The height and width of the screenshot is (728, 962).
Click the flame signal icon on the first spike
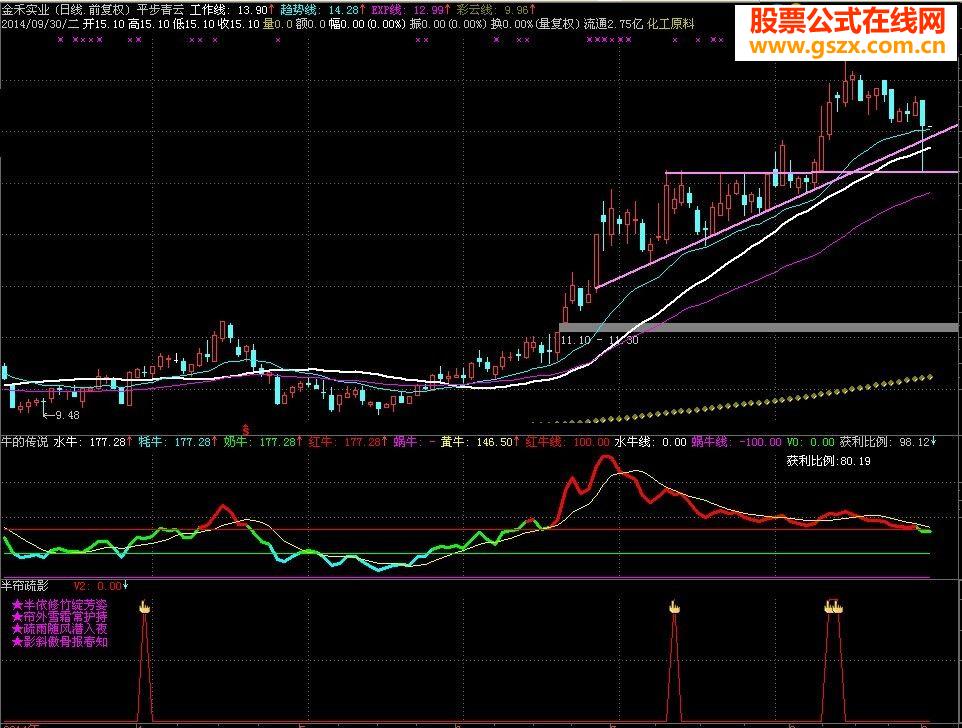click(x=145, y=607)
